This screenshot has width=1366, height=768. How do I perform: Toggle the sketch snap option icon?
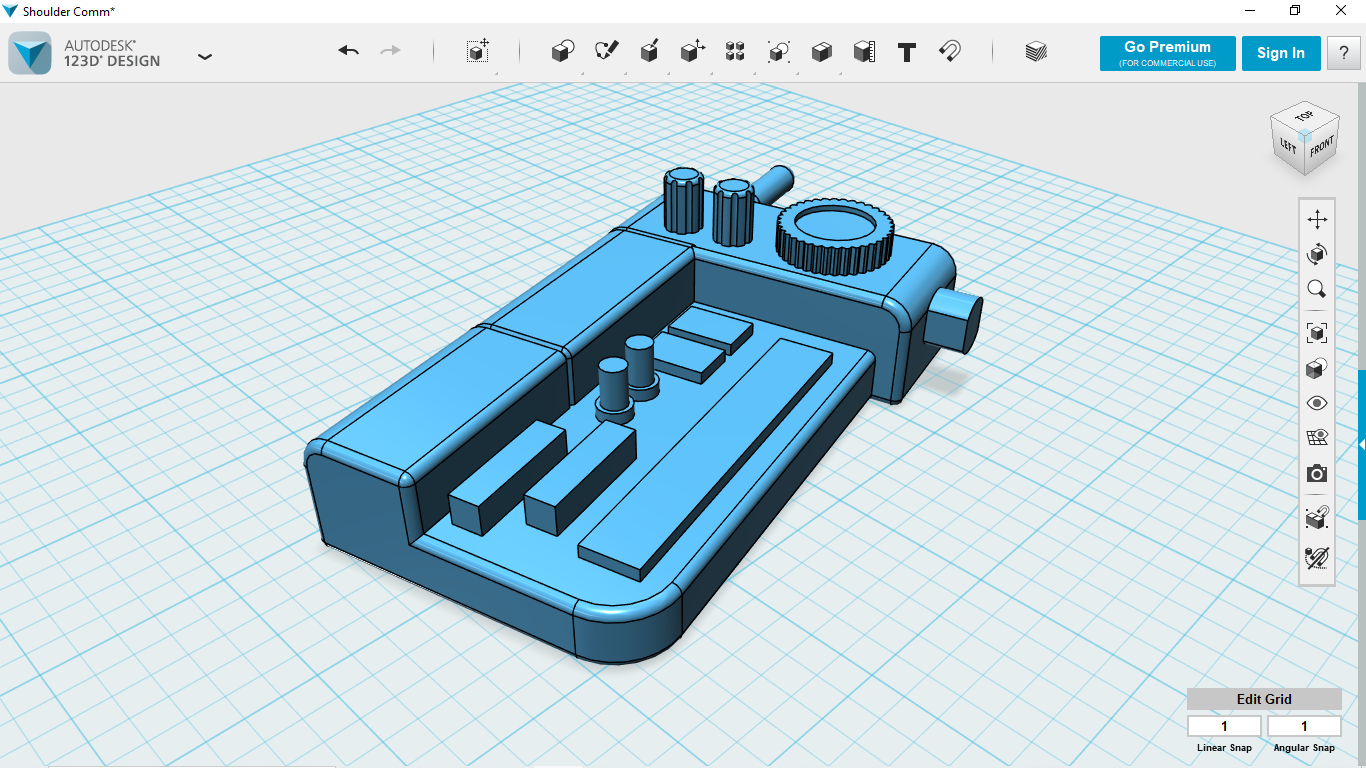[x=1317, y=557]
